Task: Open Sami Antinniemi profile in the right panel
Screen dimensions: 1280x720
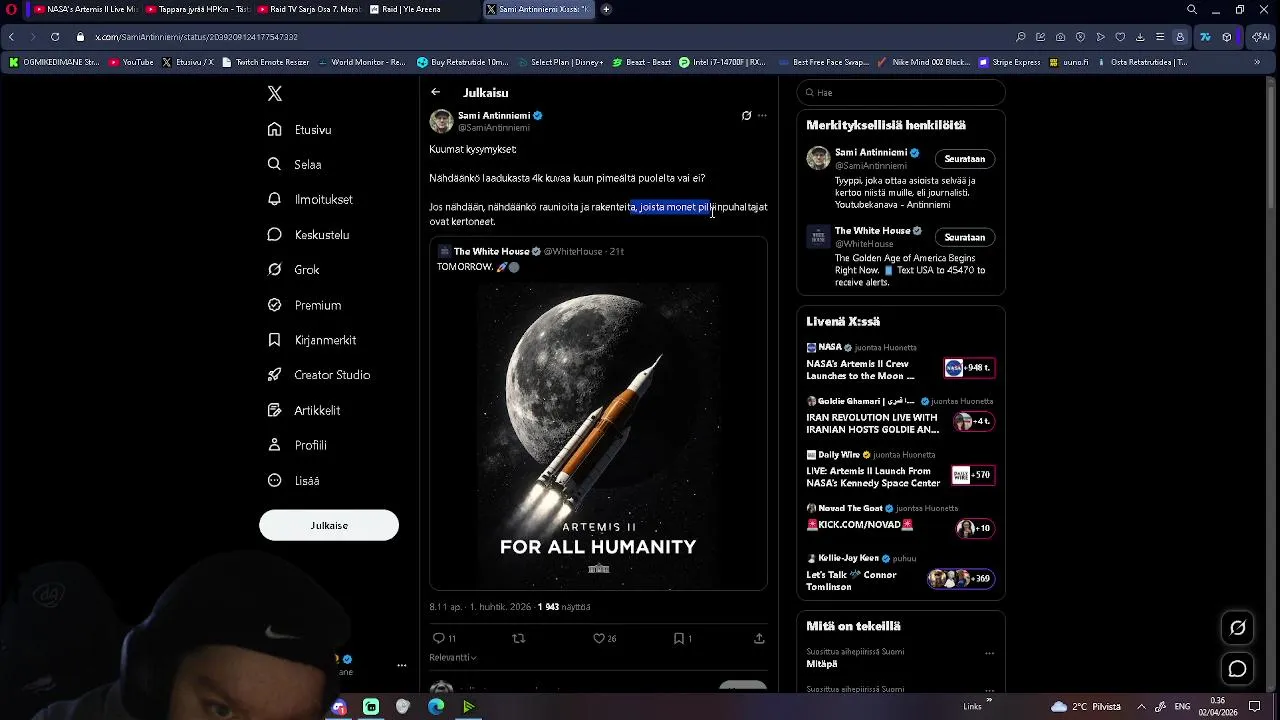Action: pyautogui.click(x=877, y=153)
